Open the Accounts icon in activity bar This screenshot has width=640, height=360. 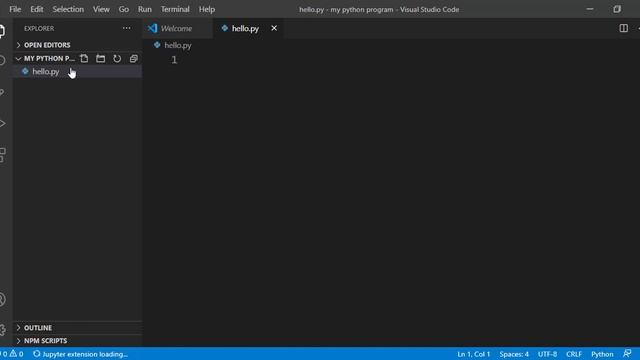coord(2,300)
